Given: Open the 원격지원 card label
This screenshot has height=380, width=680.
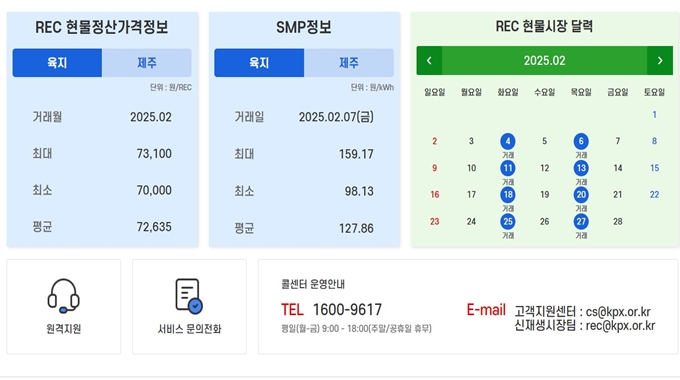Looking at the screenshot, I should point(63,329).
